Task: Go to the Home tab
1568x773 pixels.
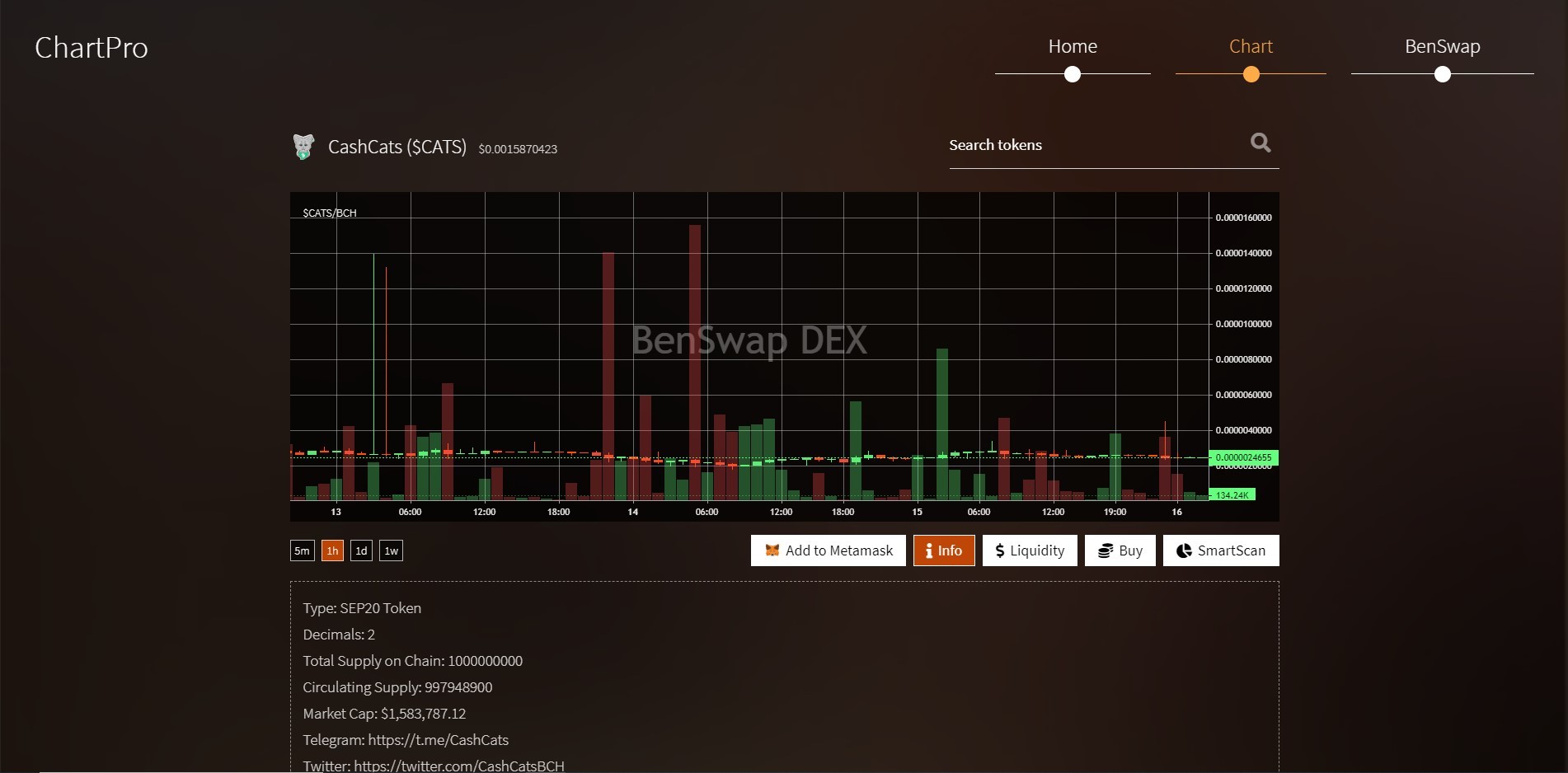Action: click(x=1073, y=47)
